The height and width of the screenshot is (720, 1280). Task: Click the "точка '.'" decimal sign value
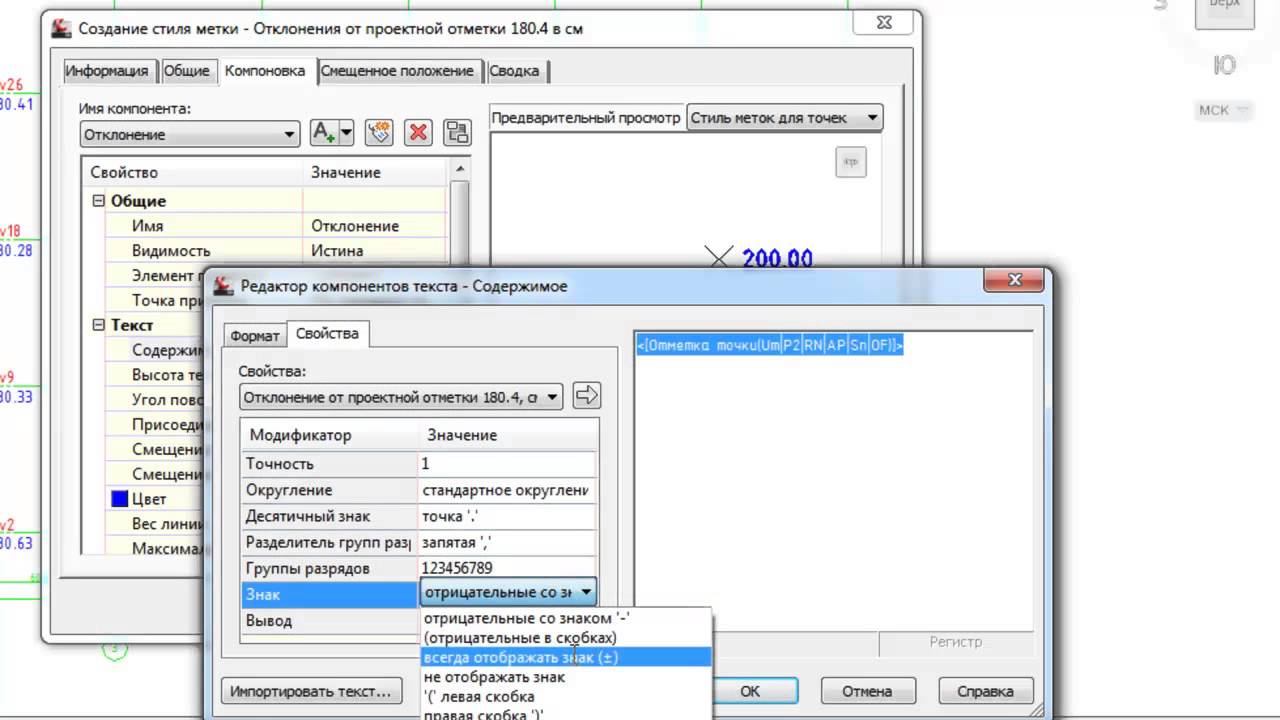507,516
